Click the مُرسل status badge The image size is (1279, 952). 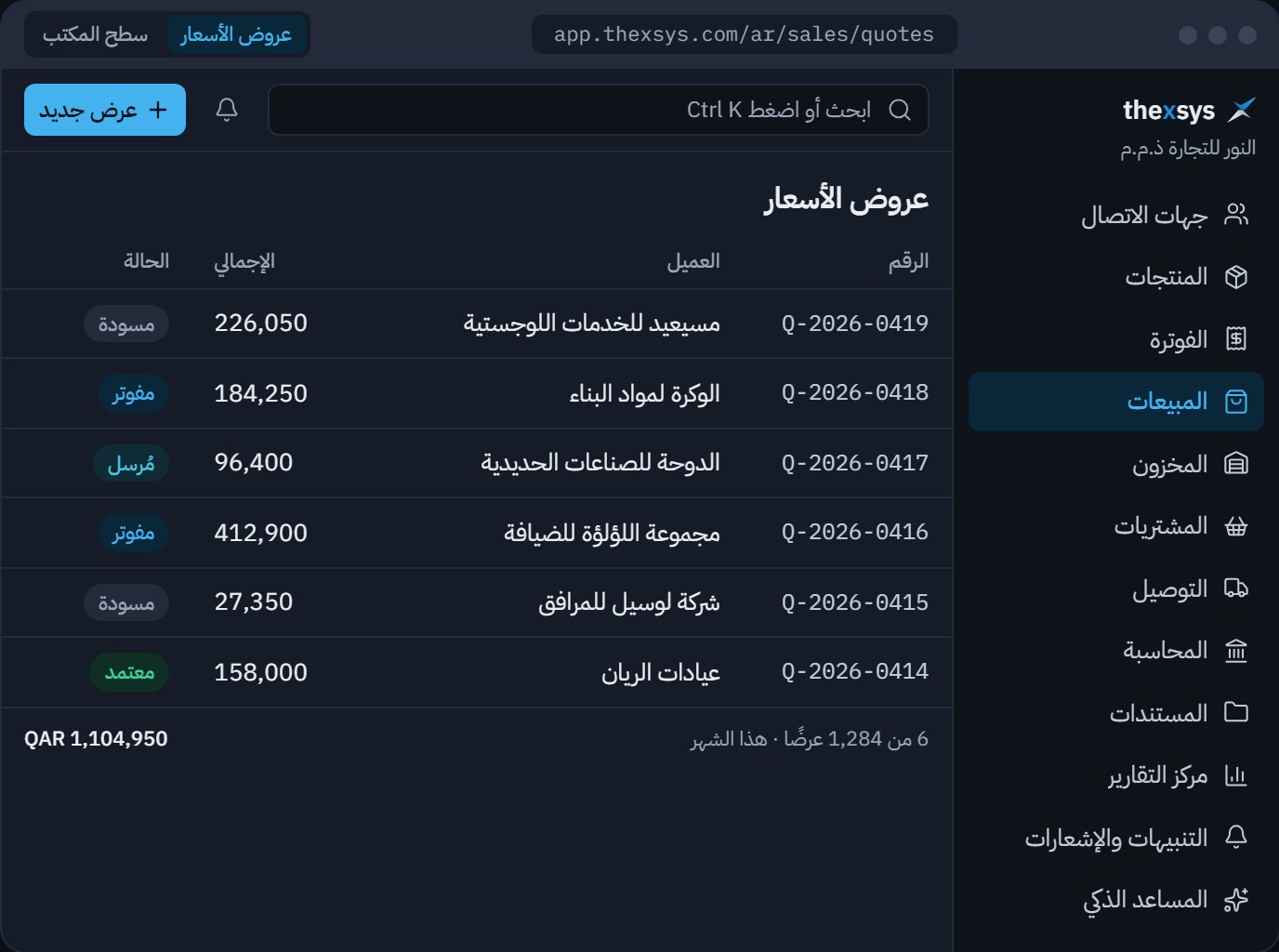[131, 463]
